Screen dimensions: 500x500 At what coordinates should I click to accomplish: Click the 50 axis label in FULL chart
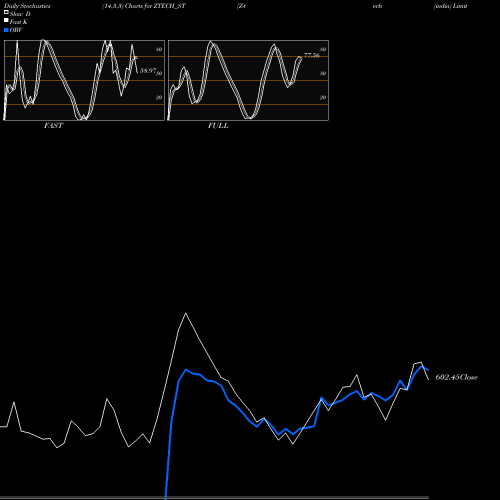pyautogui.click(x=323, y=74)
